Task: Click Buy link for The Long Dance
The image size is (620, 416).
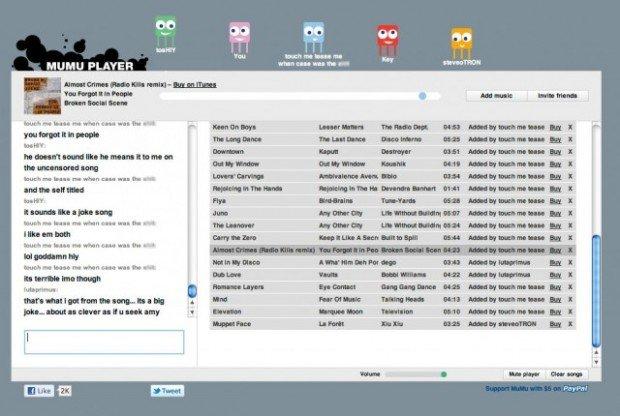Action: [555, 140]
